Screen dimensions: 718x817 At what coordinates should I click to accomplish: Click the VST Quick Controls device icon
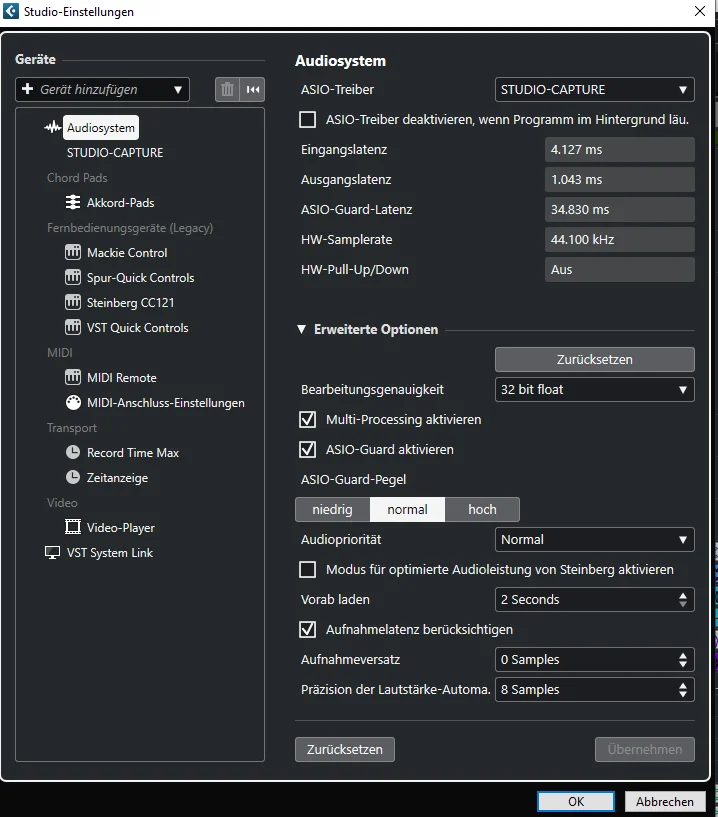coord(73,327)
